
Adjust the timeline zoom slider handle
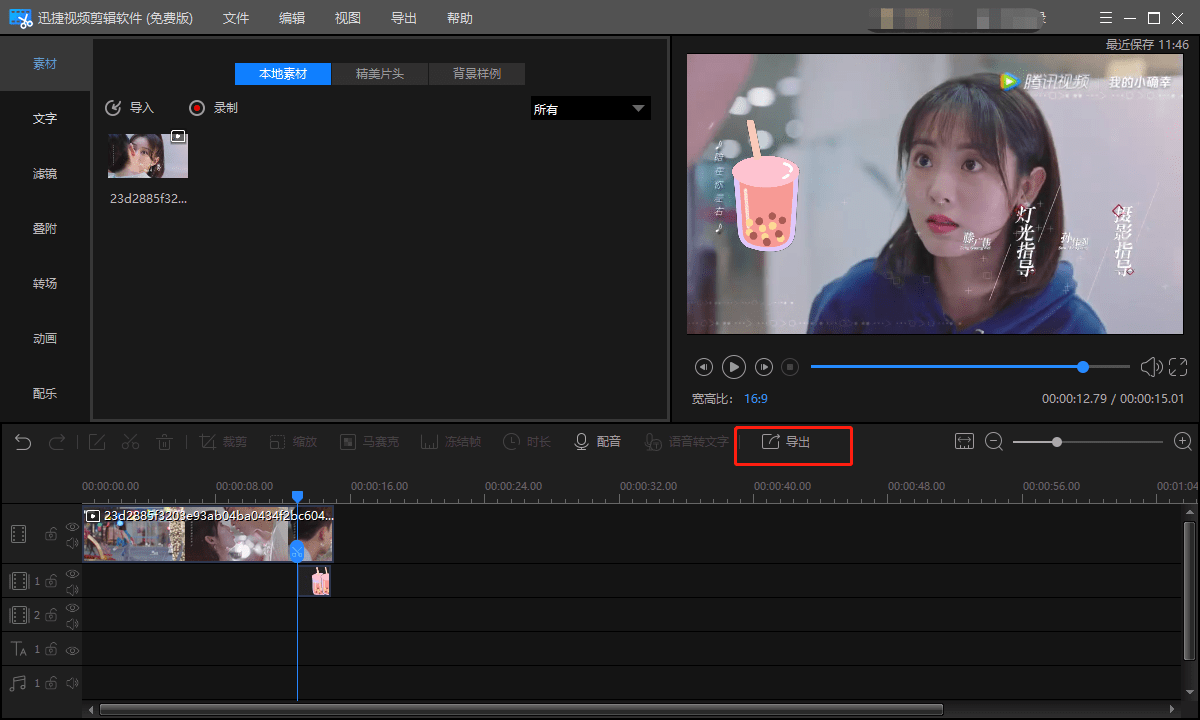[x=1057, y=442]
